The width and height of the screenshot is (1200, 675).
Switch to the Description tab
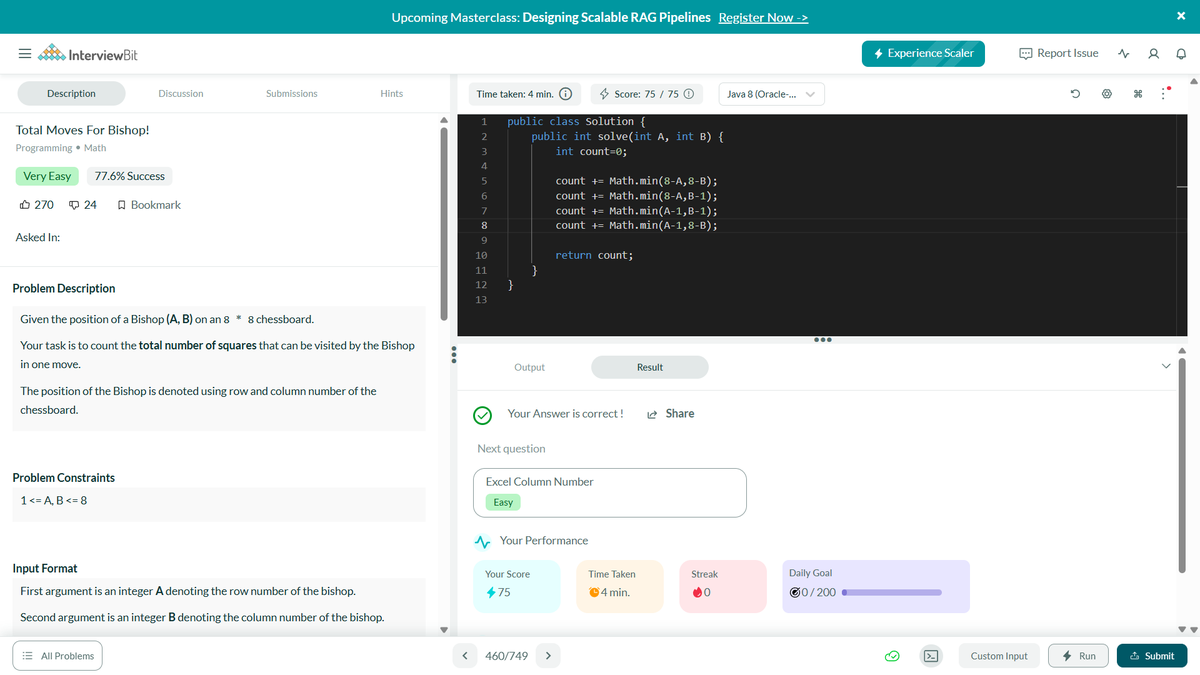[71, 93]
